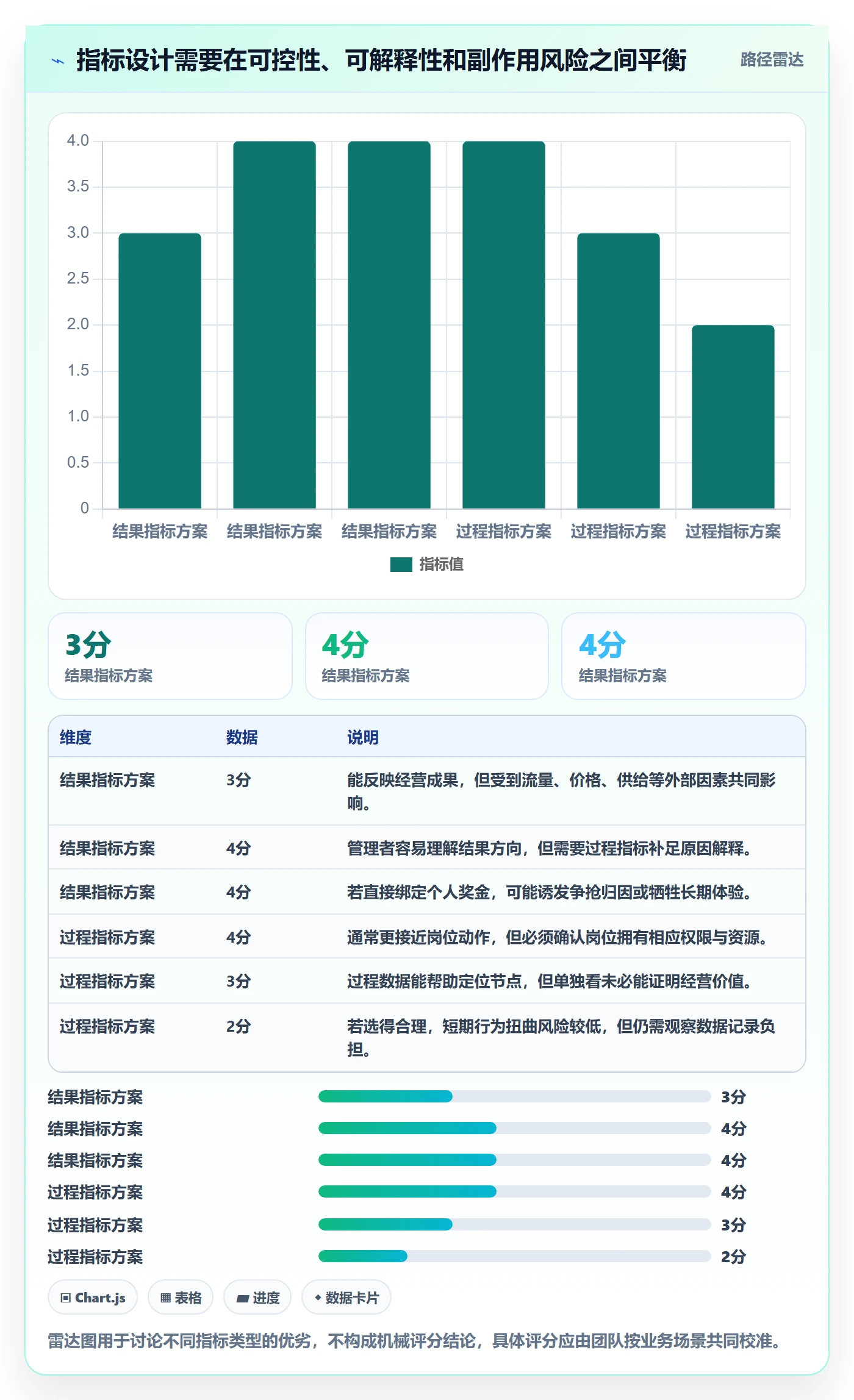Click the 过程指标方案 label of the 3分 progress bar

click(x=95, y=1225)
